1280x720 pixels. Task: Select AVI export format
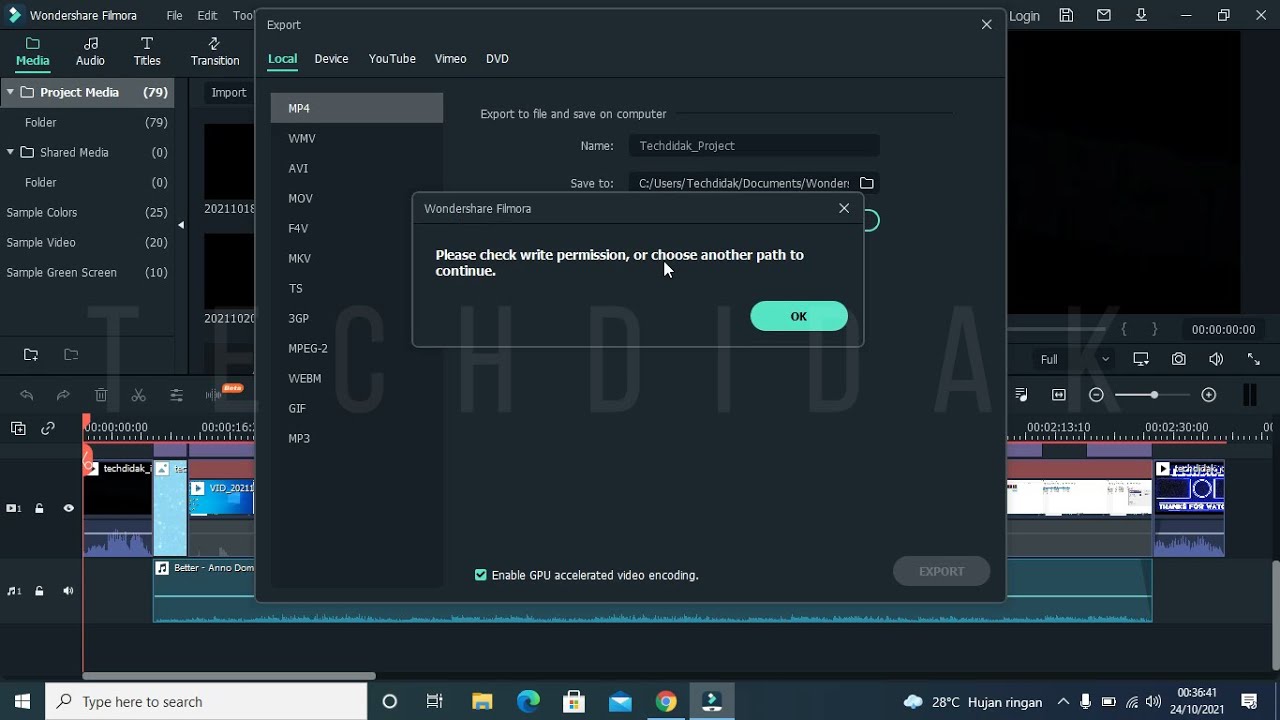point(356,168)
